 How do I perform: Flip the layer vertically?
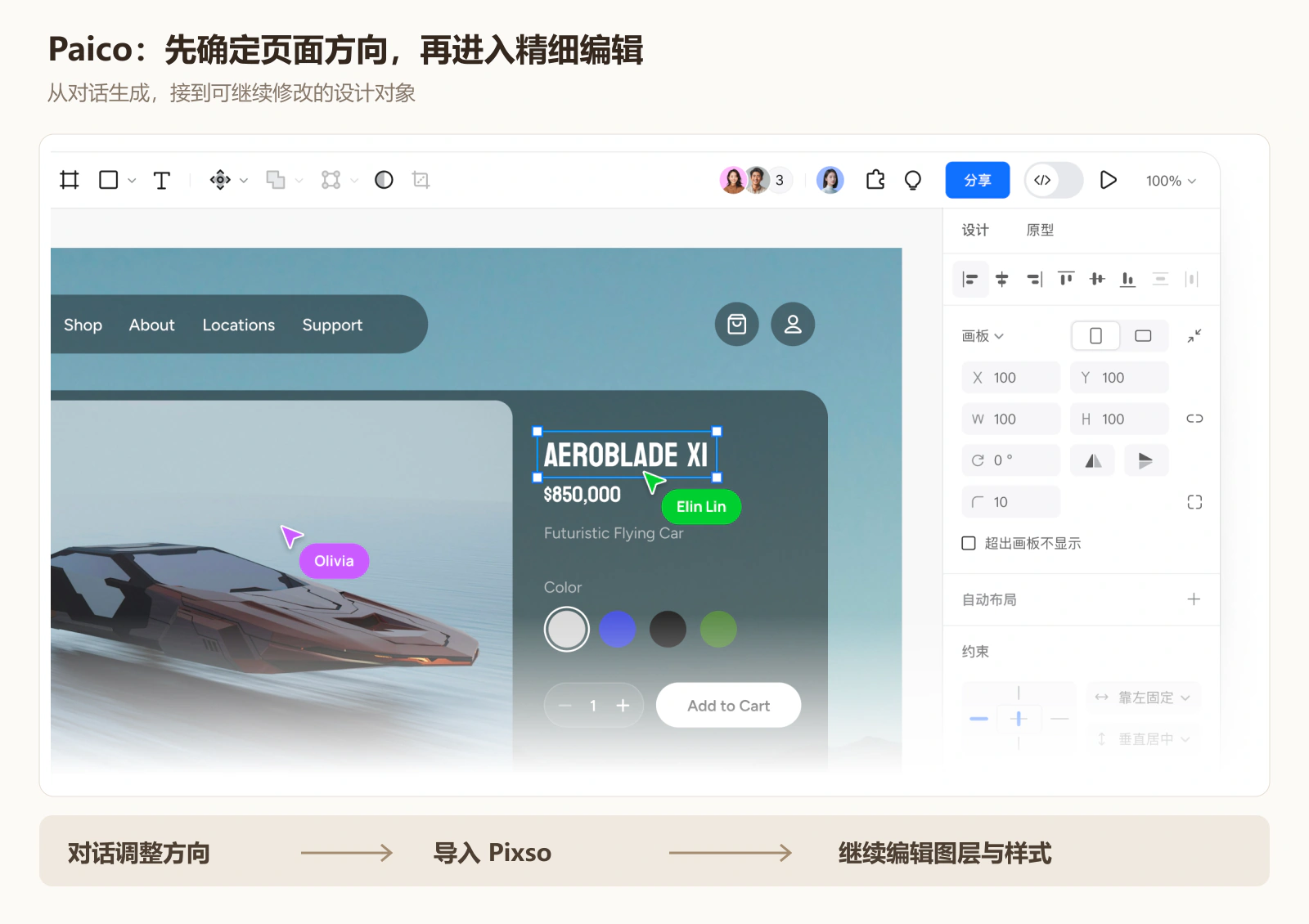pyautogui.click(x=1146, y=460)
